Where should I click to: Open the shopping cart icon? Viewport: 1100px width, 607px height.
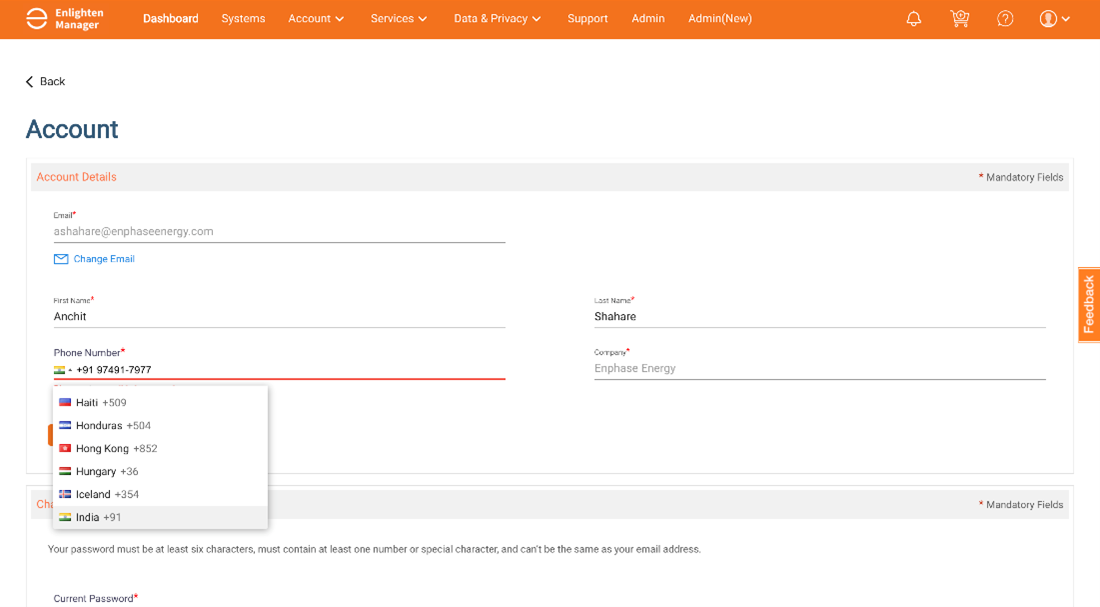(960, 19)
